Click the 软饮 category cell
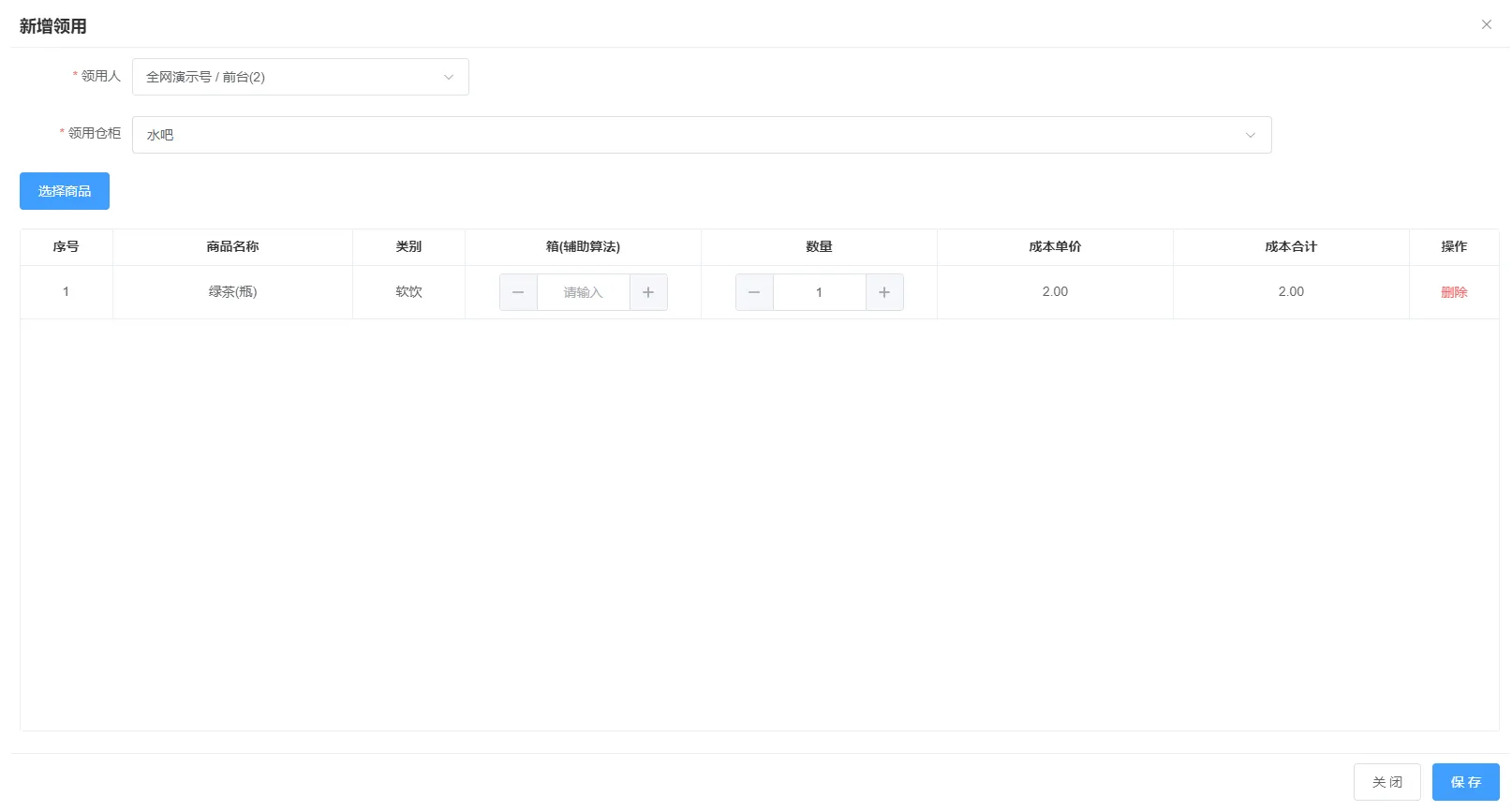Viewport: 1512px width, 812px height. [408, 292]
